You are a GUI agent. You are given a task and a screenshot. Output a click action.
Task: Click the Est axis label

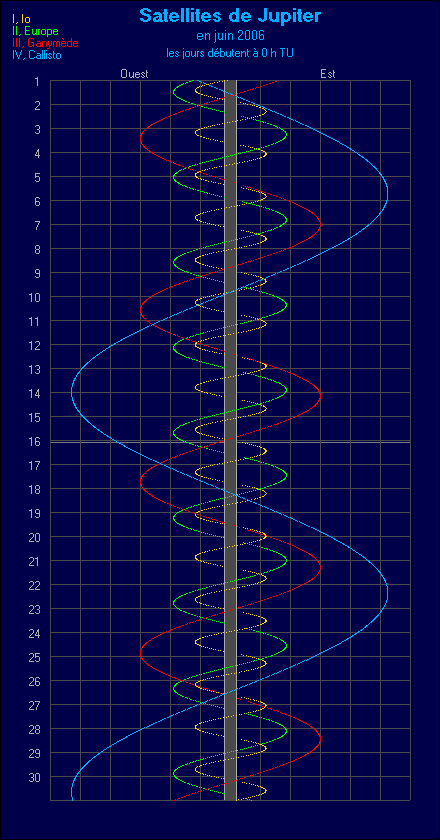328,74
